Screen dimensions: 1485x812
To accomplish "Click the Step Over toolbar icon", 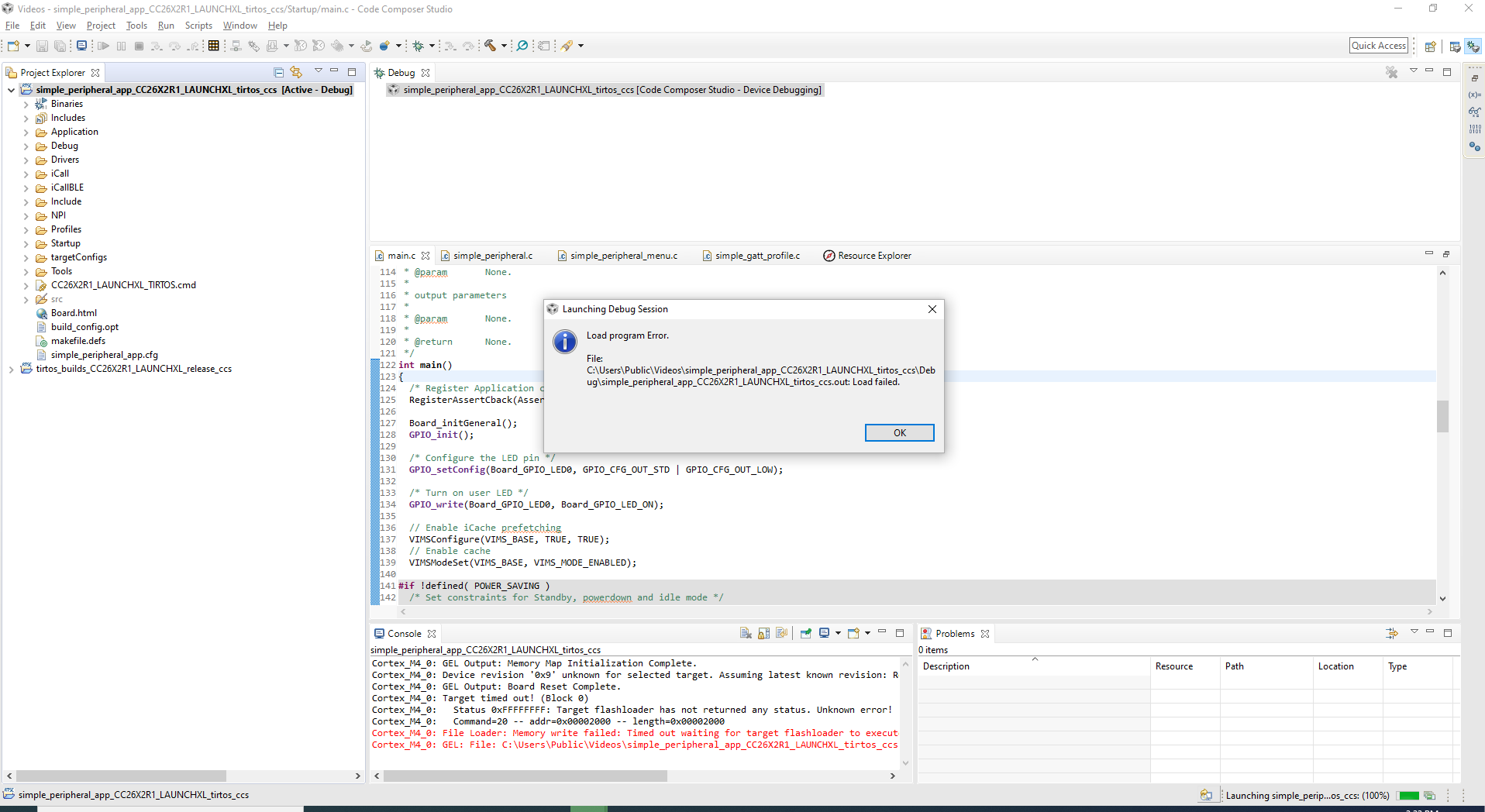I will pyautogui.click(x=174, y=46).
